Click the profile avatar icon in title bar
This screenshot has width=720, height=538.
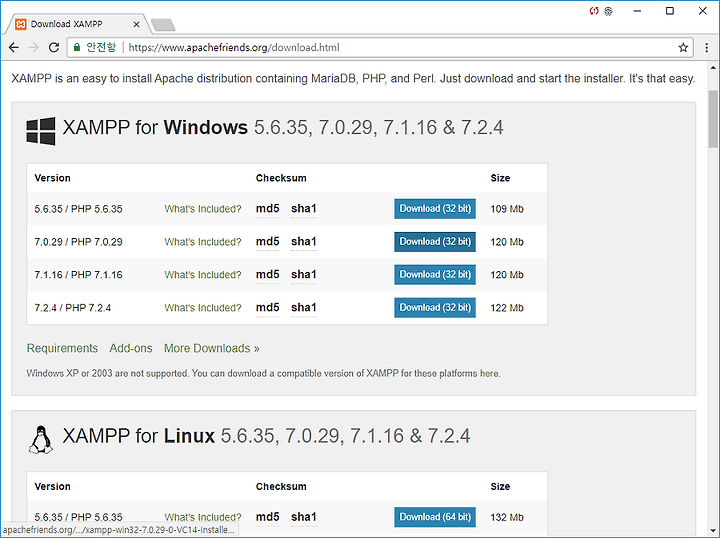coord(608,11)
